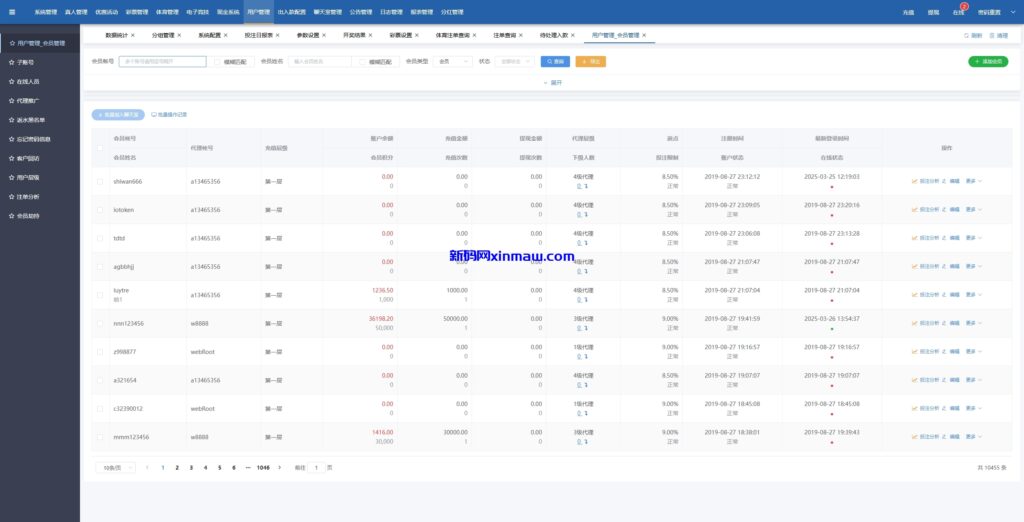
Task: Click the subordinate user icon in nnn123456 row
Action: [579, 328]
